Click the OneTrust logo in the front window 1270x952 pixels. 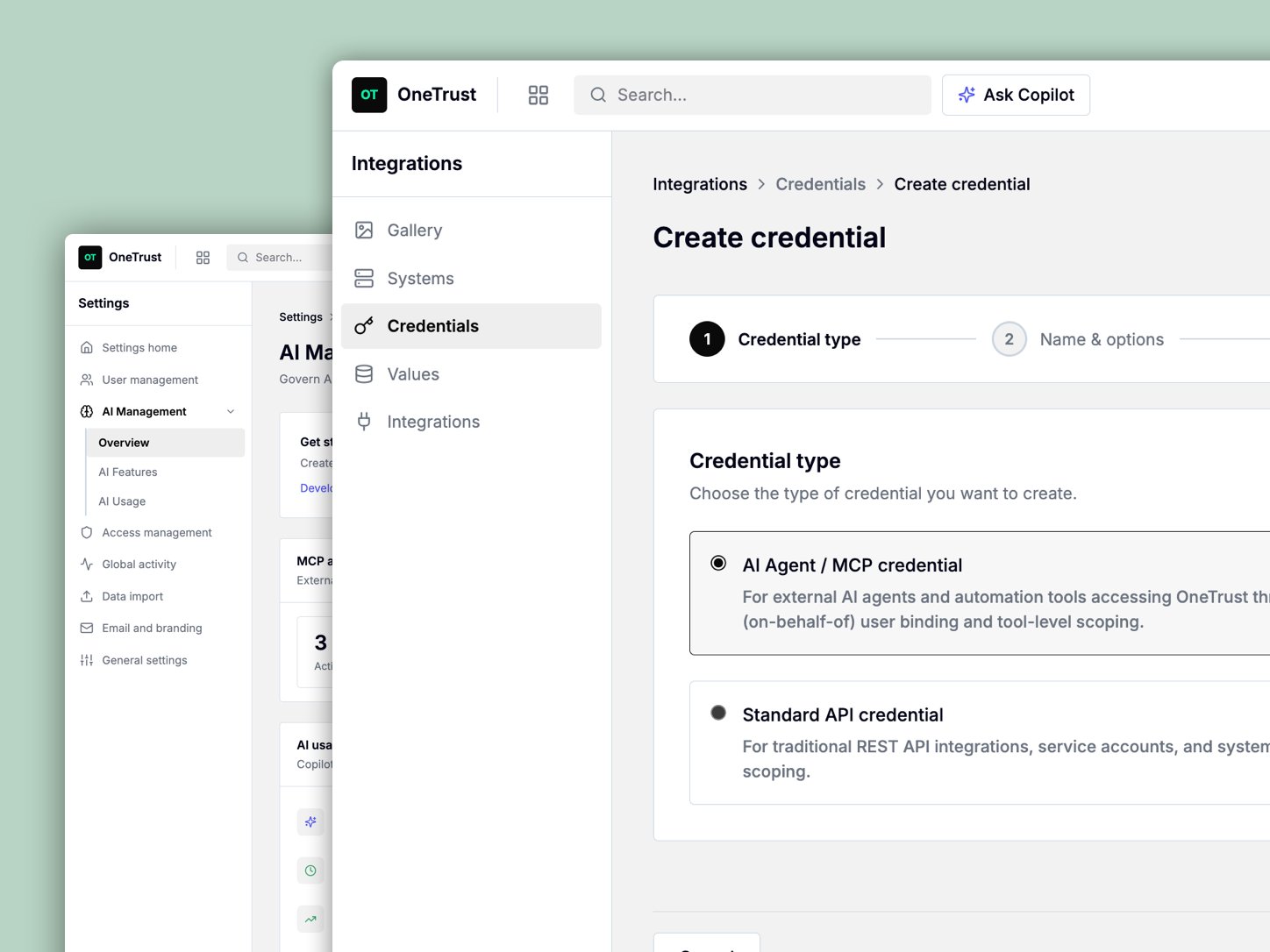point(369,95)
